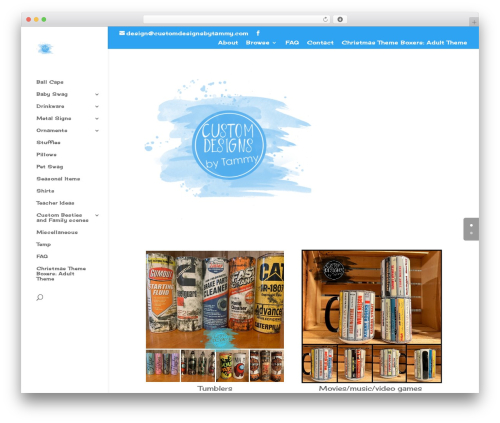
Task: Open a new browser tab with plus
Action: 474,22
